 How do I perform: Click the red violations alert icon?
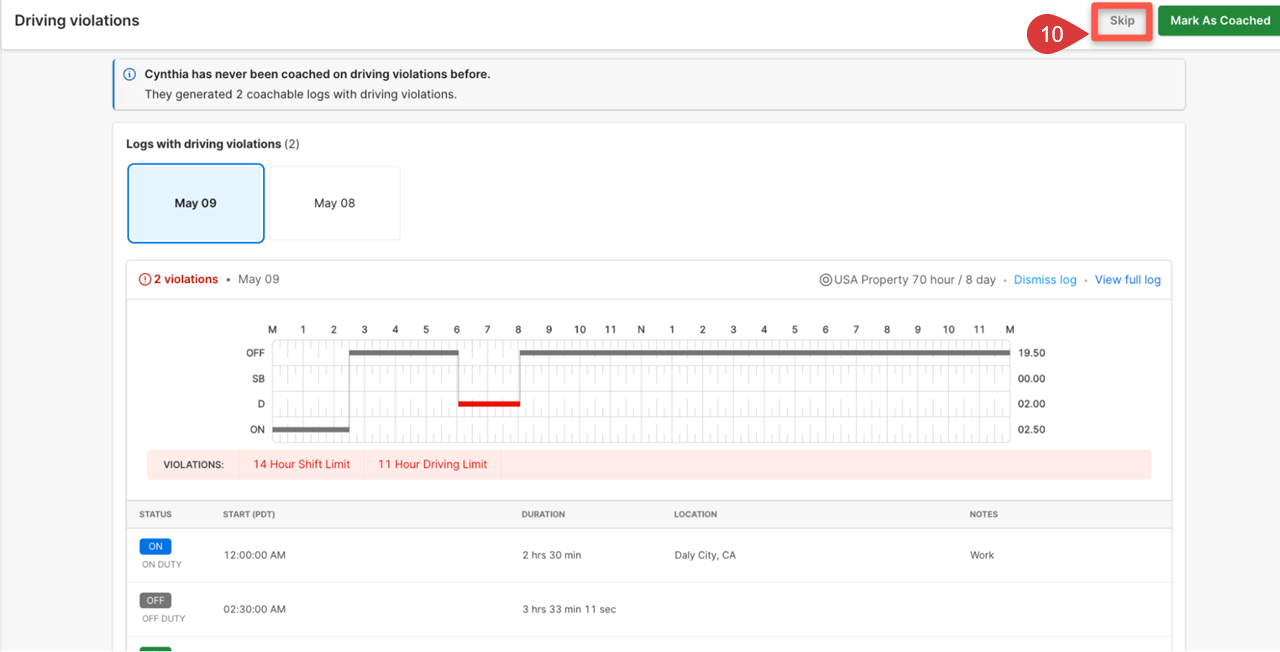tap(145, 280)
